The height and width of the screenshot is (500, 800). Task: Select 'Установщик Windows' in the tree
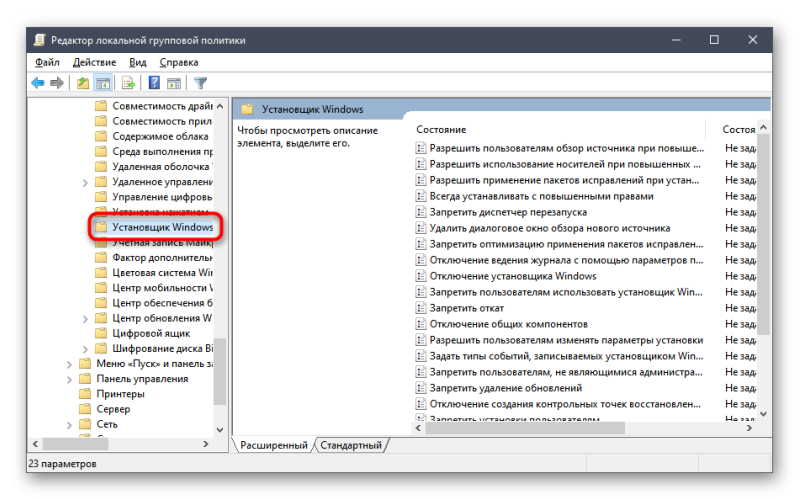162,227
